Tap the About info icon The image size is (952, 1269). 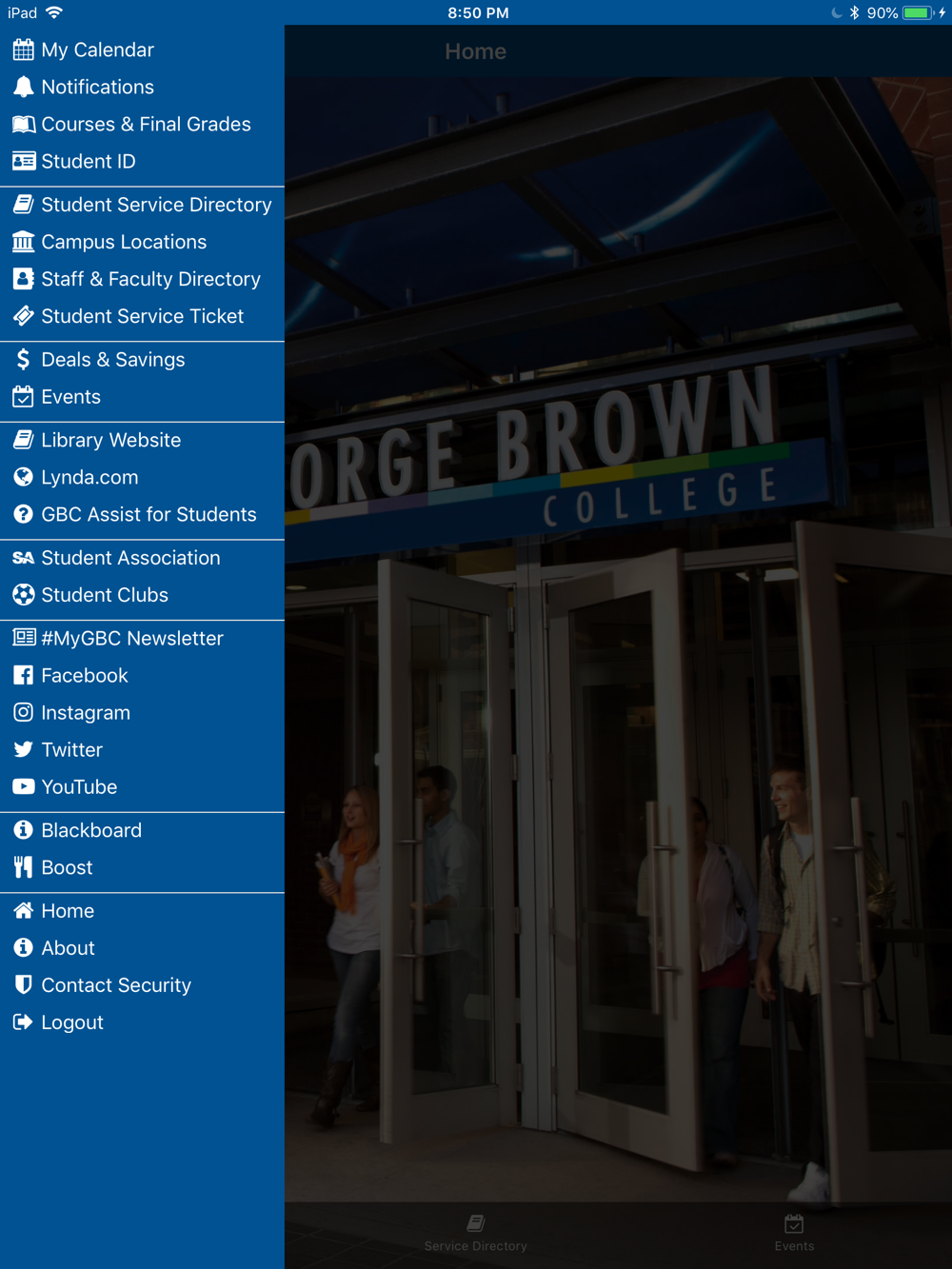tap(24, 947)
